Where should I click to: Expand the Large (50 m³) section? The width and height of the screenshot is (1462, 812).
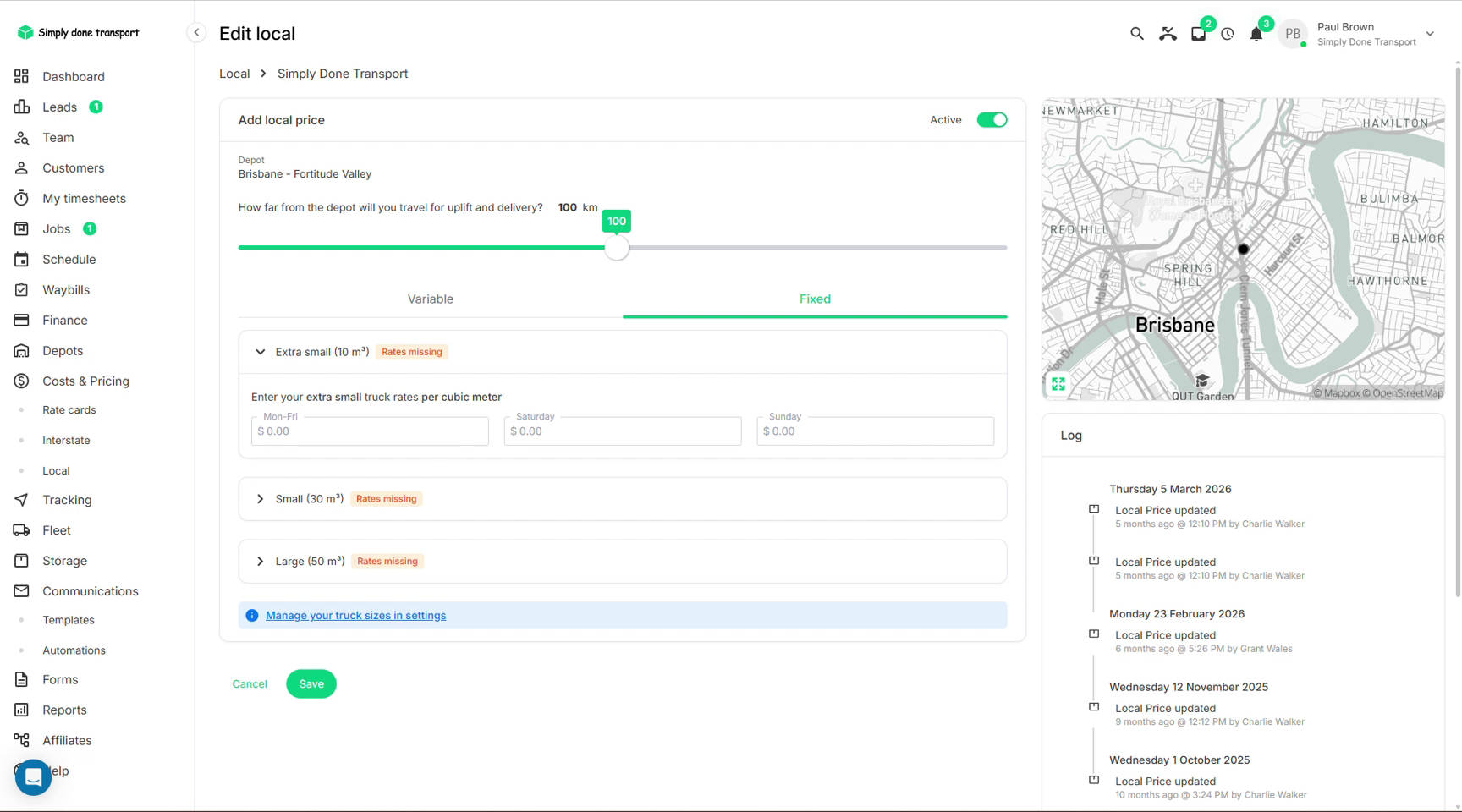(261, 562)
